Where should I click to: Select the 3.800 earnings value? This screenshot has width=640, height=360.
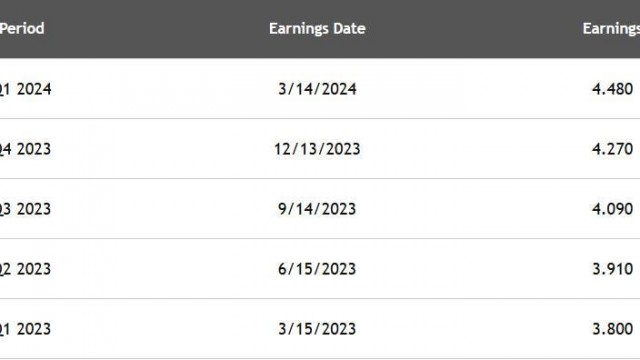tap(612, 329)
